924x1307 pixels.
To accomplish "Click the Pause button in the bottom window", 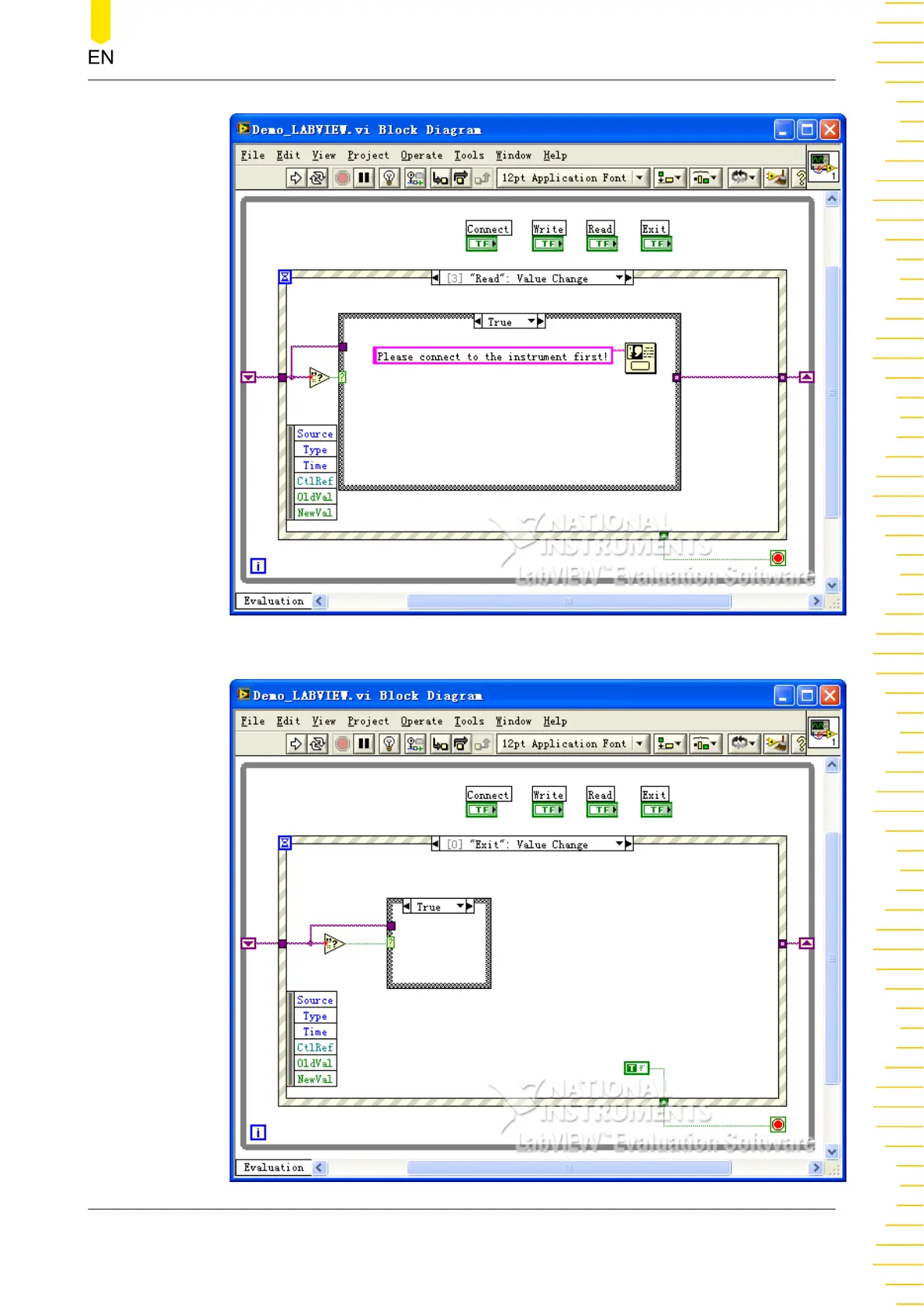I will pyautogui.click(x=364, y=744).
